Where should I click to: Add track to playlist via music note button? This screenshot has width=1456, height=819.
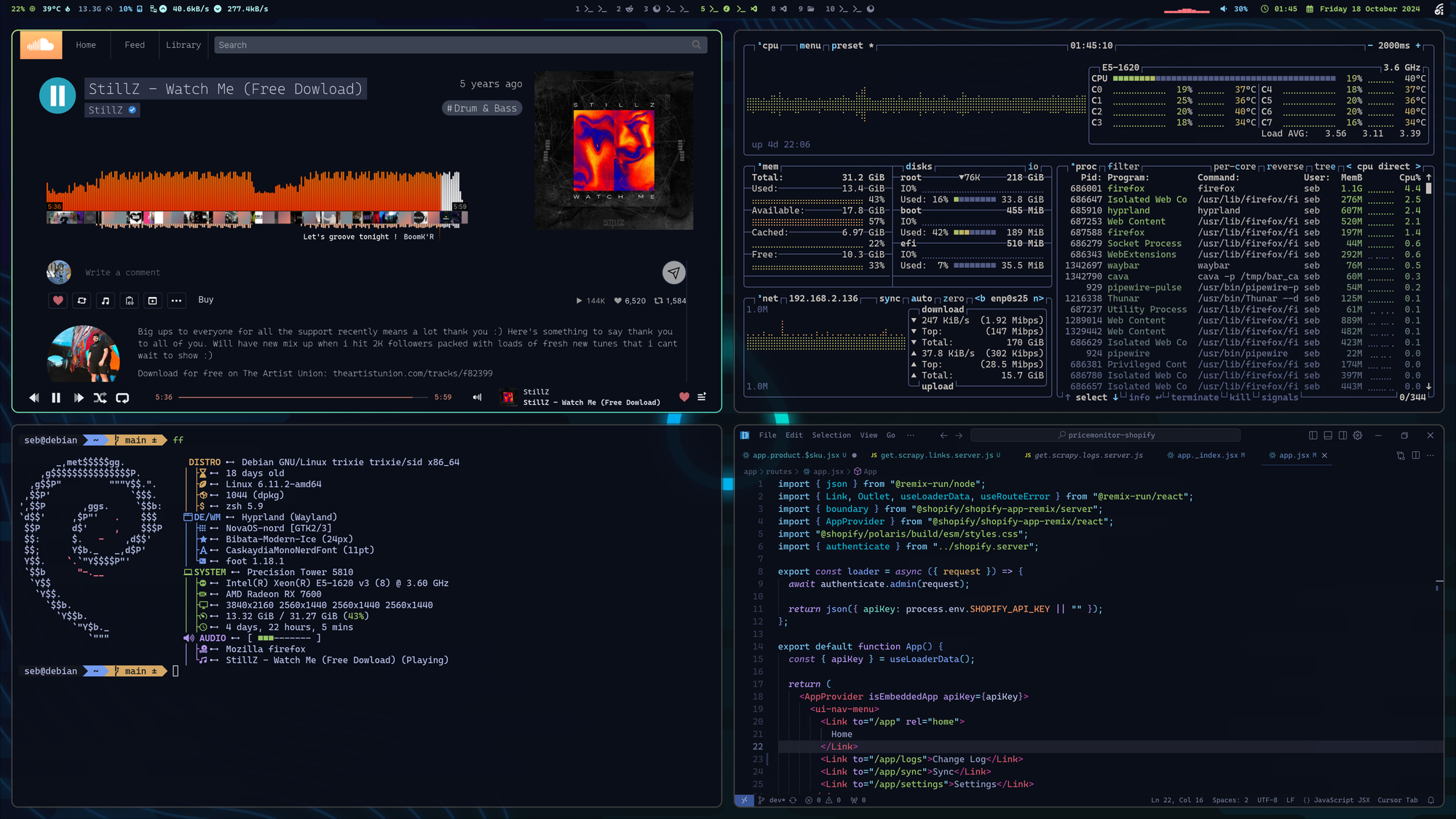click(106, 300)
